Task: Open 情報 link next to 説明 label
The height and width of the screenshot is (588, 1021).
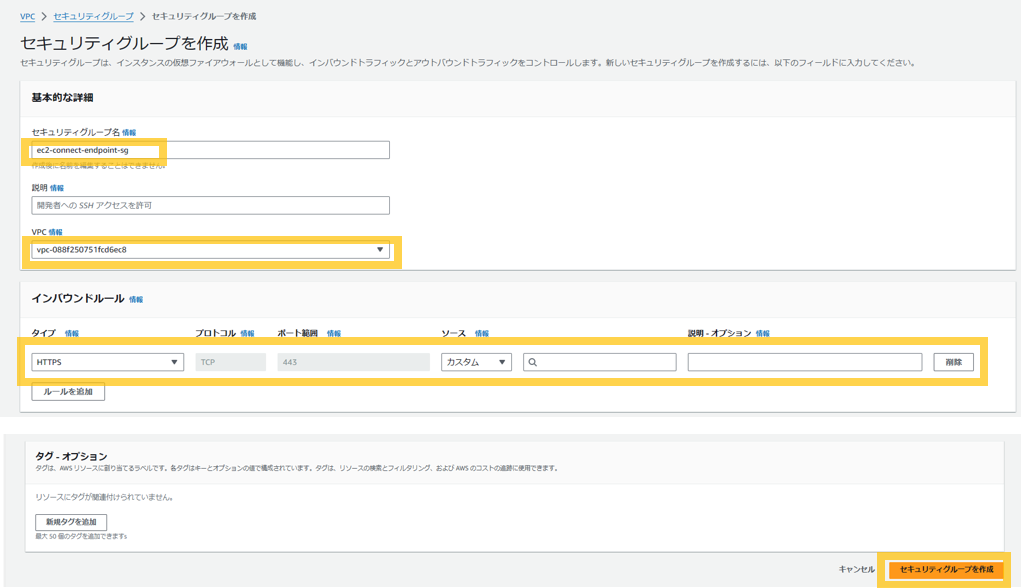Action: [57, 188]
